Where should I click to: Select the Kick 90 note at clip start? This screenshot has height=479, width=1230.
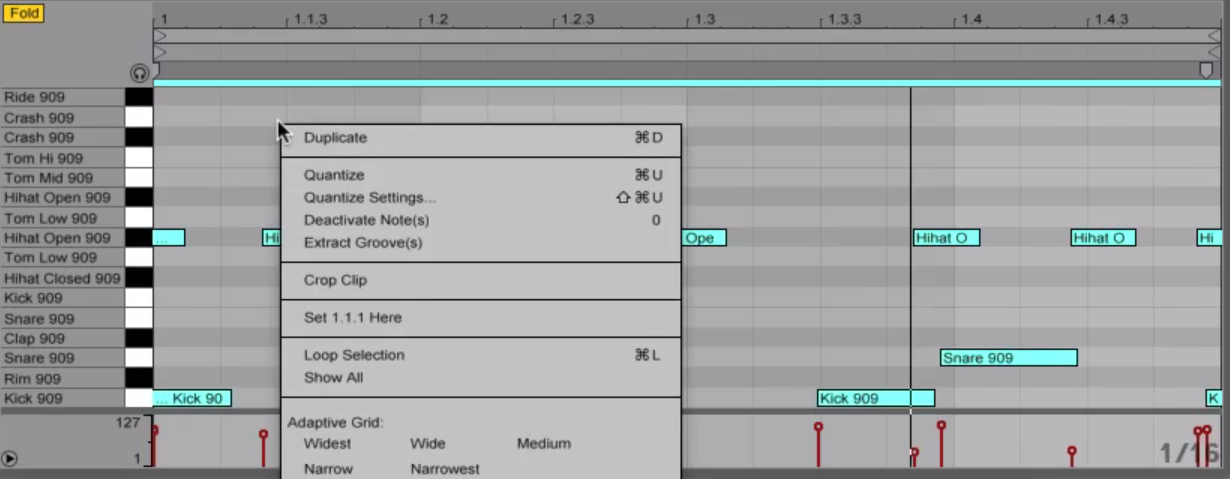(x=192, y=398)
